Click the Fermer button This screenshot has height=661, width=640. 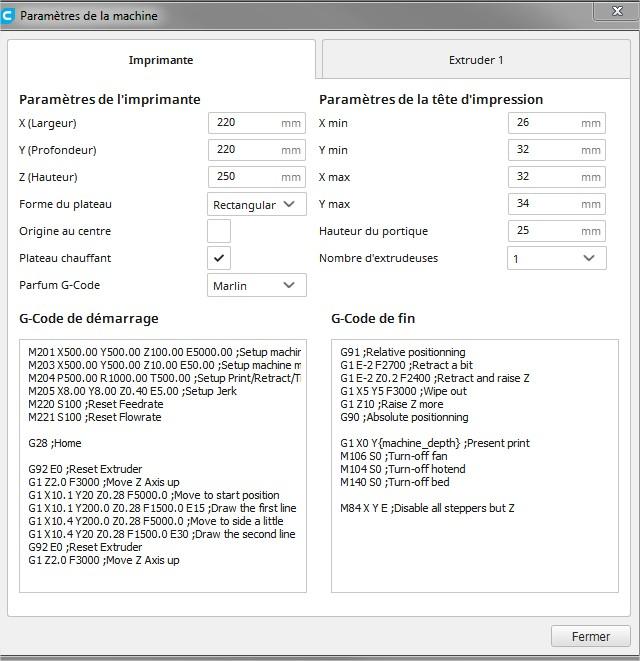click(591, 636)
